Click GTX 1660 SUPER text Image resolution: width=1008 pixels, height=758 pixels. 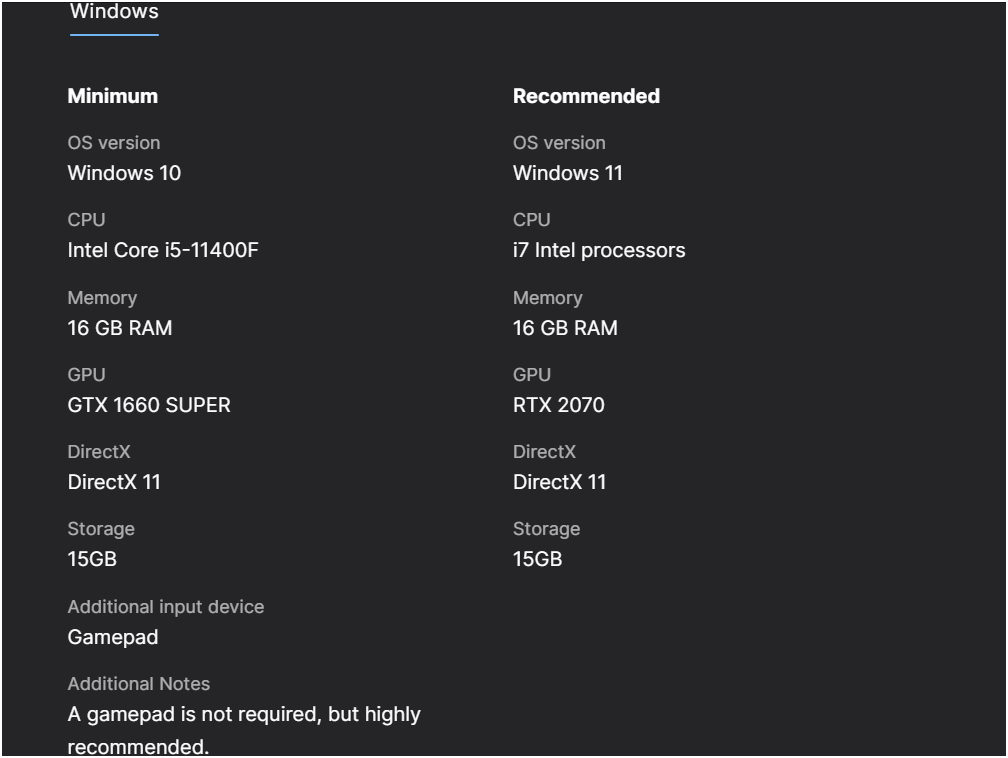coord(149,405)
